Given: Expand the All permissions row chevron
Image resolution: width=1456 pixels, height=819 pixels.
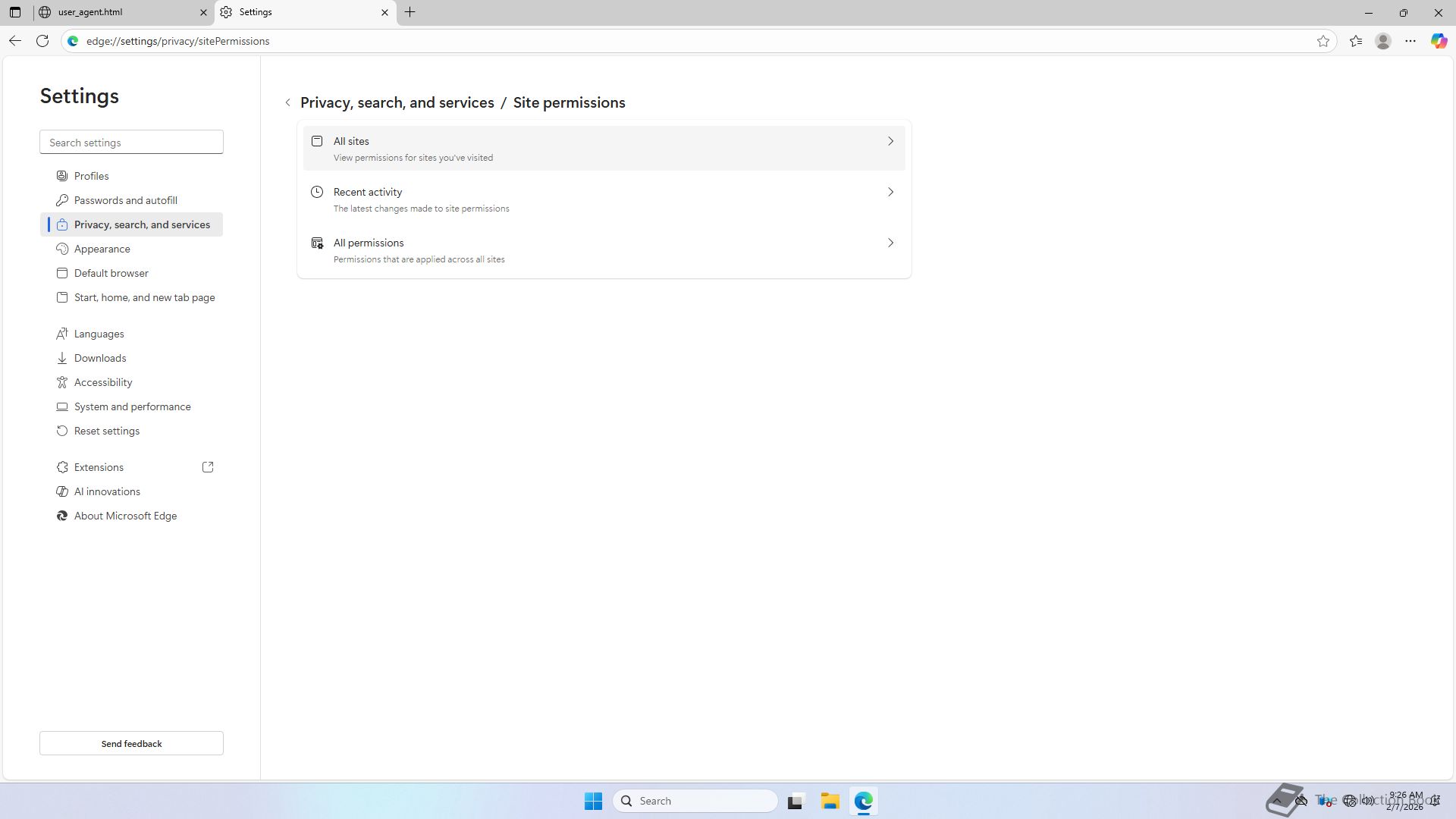Looking at the screenshot, I should 890,243.
